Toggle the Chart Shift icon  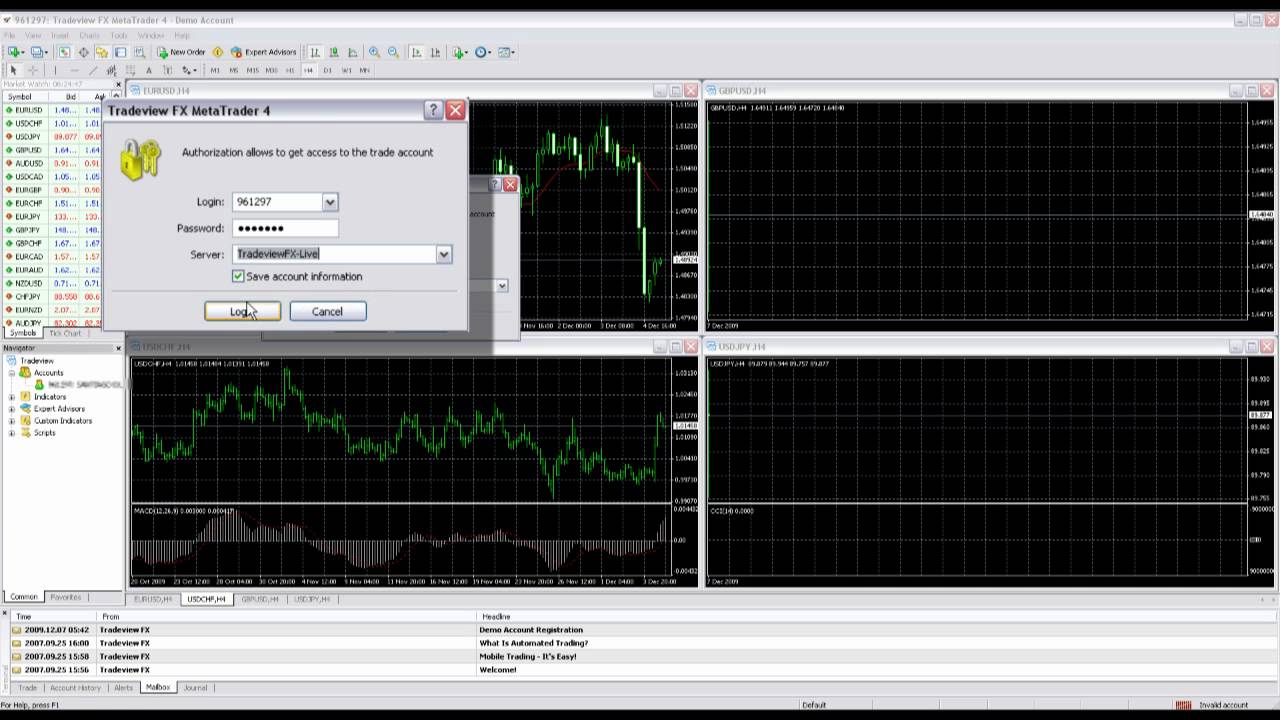(x=436, y=52)
